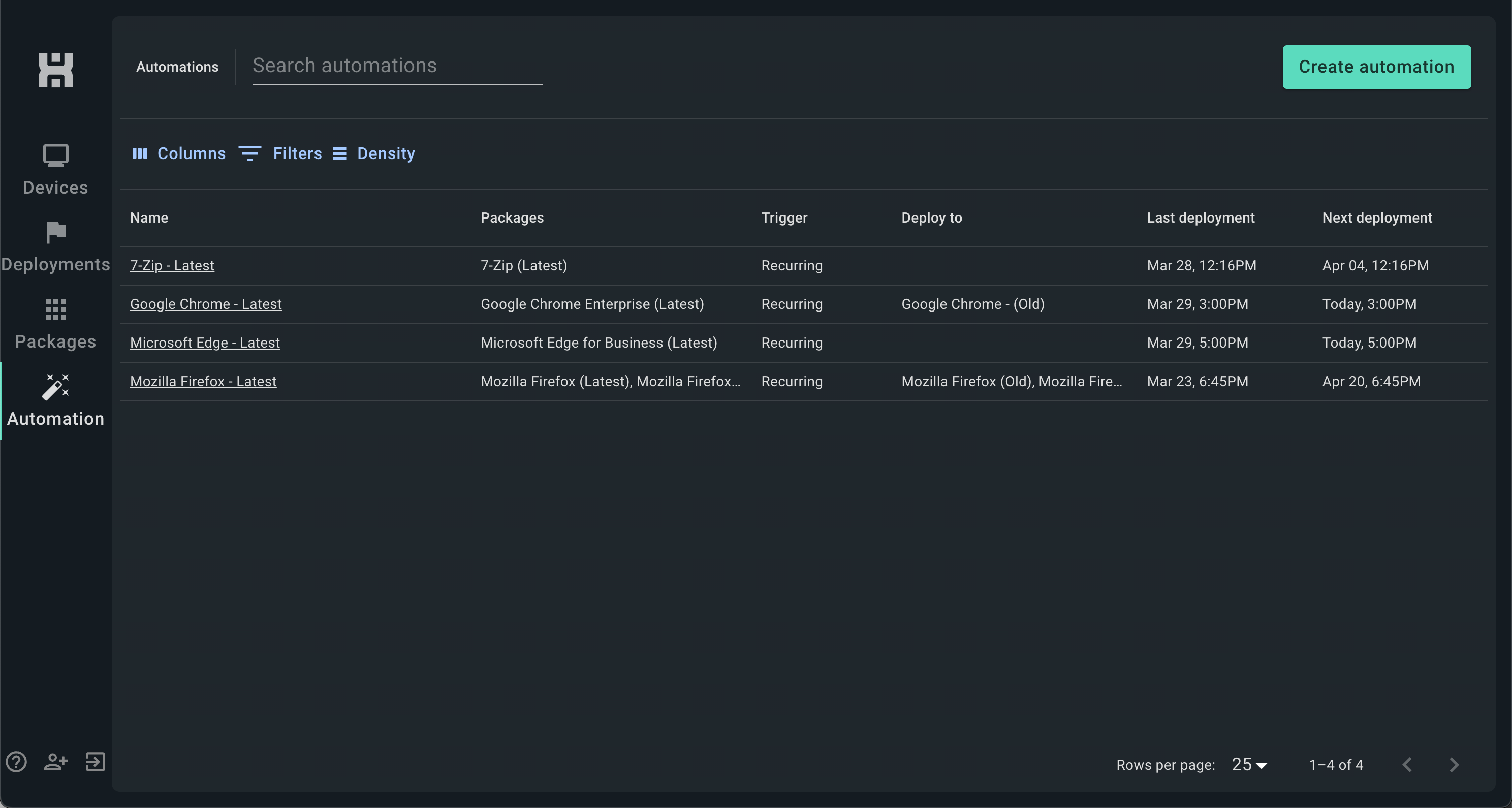Sort by Next deployment column header
Image resolution: width=1512 pixels, height=808 pixels.
(x=1377, y=218)
